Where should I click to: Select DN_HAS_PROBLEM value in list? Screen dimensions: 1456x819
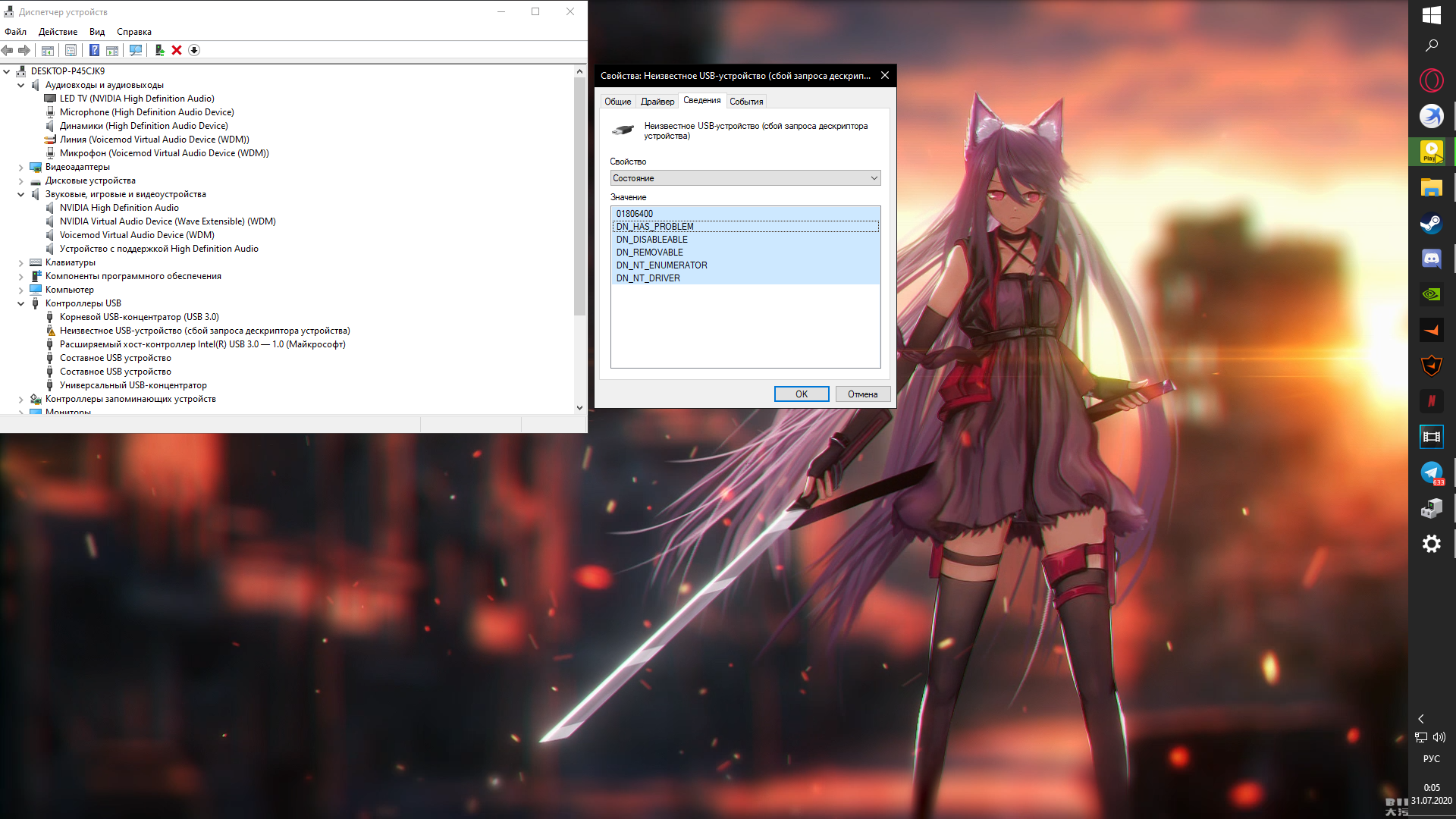745,227
